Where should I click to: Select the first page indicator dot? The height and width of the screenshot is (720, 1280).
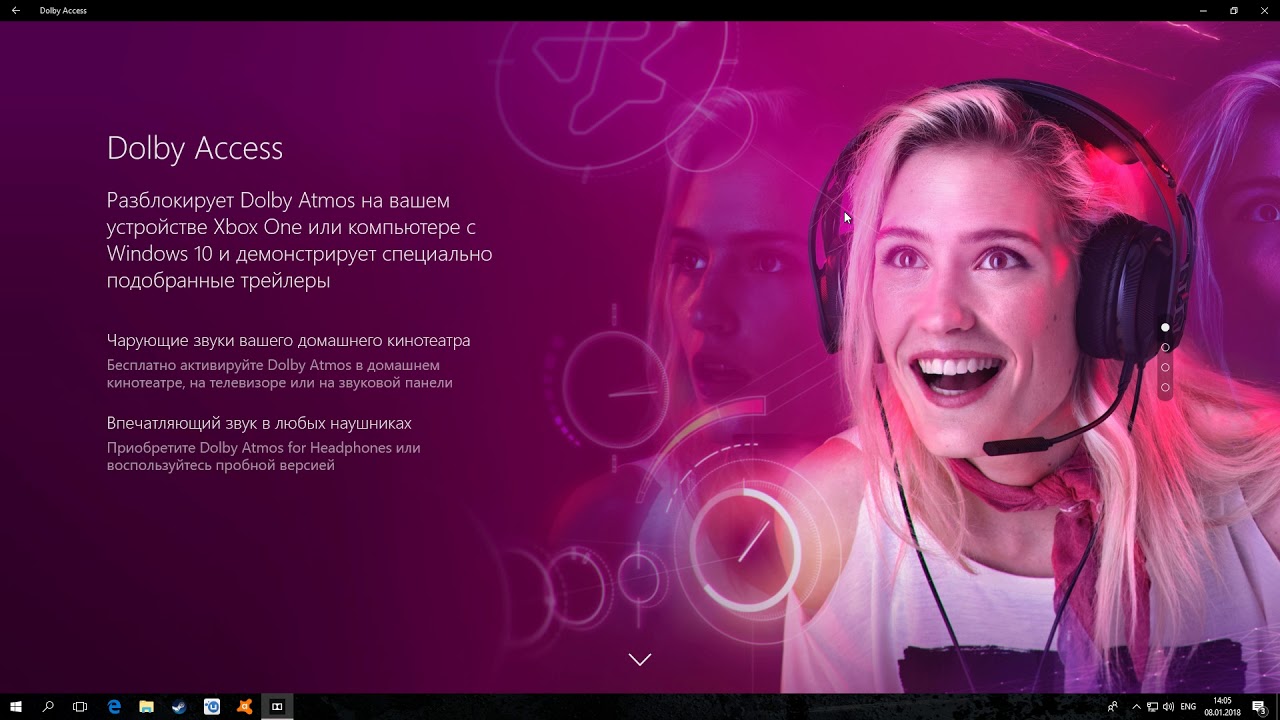click(x=1165, y=327)
